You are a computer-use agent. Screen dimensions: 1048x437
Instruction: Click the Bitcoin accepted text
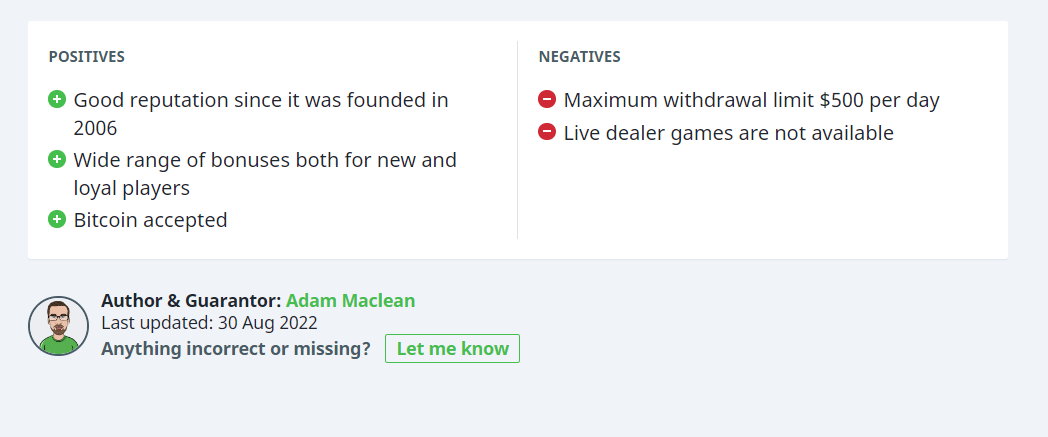[150, 220]
